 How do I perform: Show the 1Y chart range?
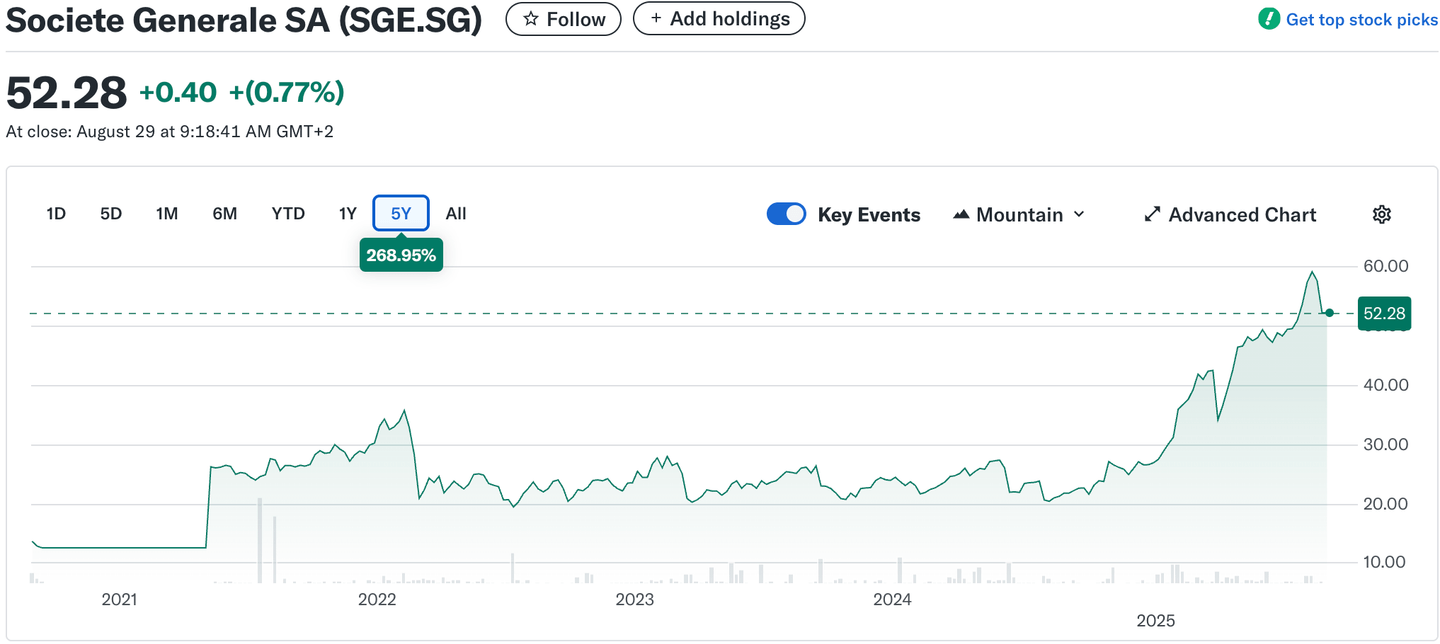tap(347, 213)
